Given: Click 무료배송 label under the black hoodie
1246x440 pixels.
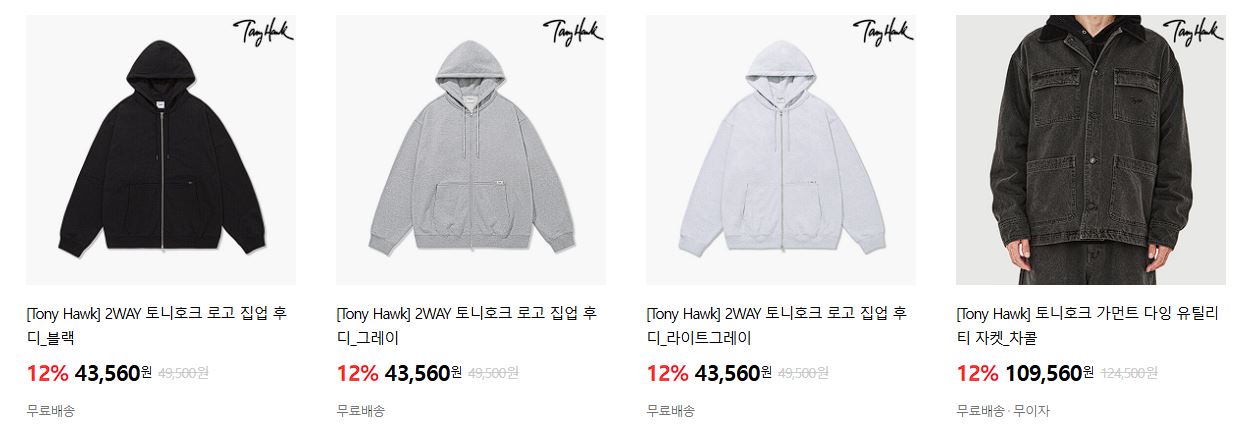Looking at the screenshot, I should coord(50,411).
